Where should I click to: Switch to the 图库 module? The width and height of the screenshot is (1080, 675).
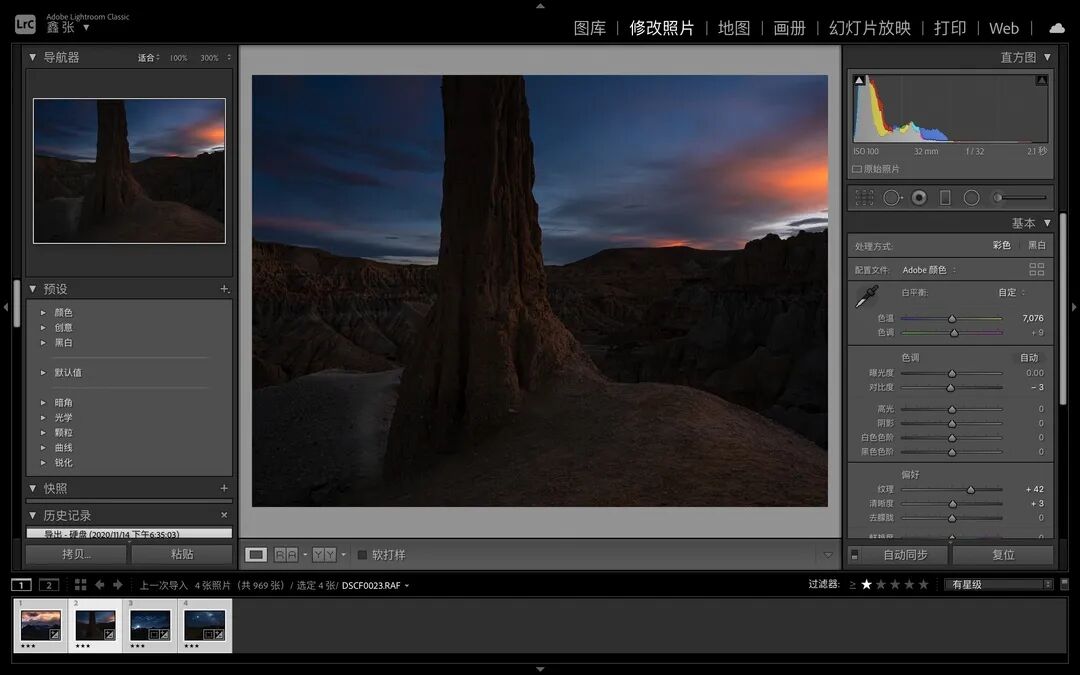[590, 28]
